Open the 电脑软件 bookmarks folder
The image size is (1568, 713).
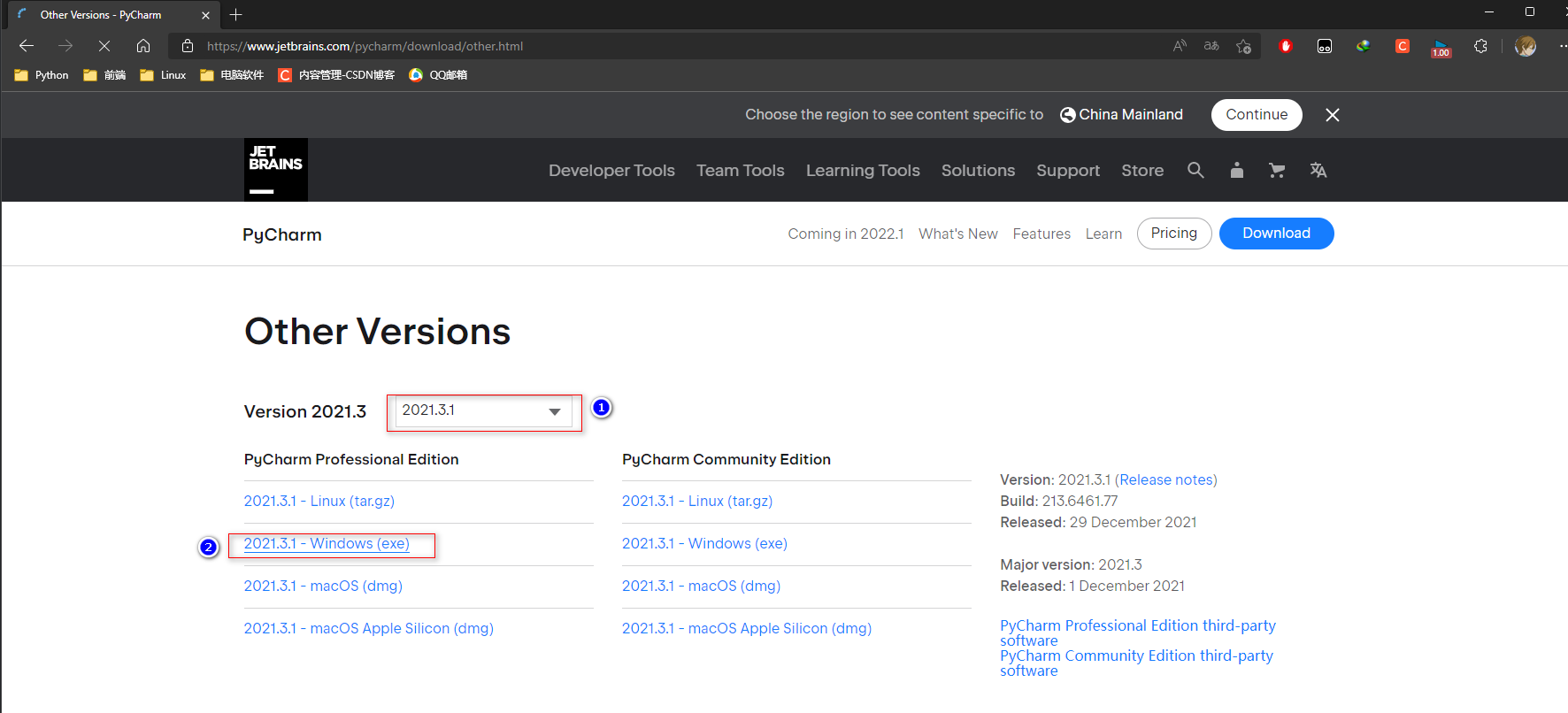click(232, 75)
